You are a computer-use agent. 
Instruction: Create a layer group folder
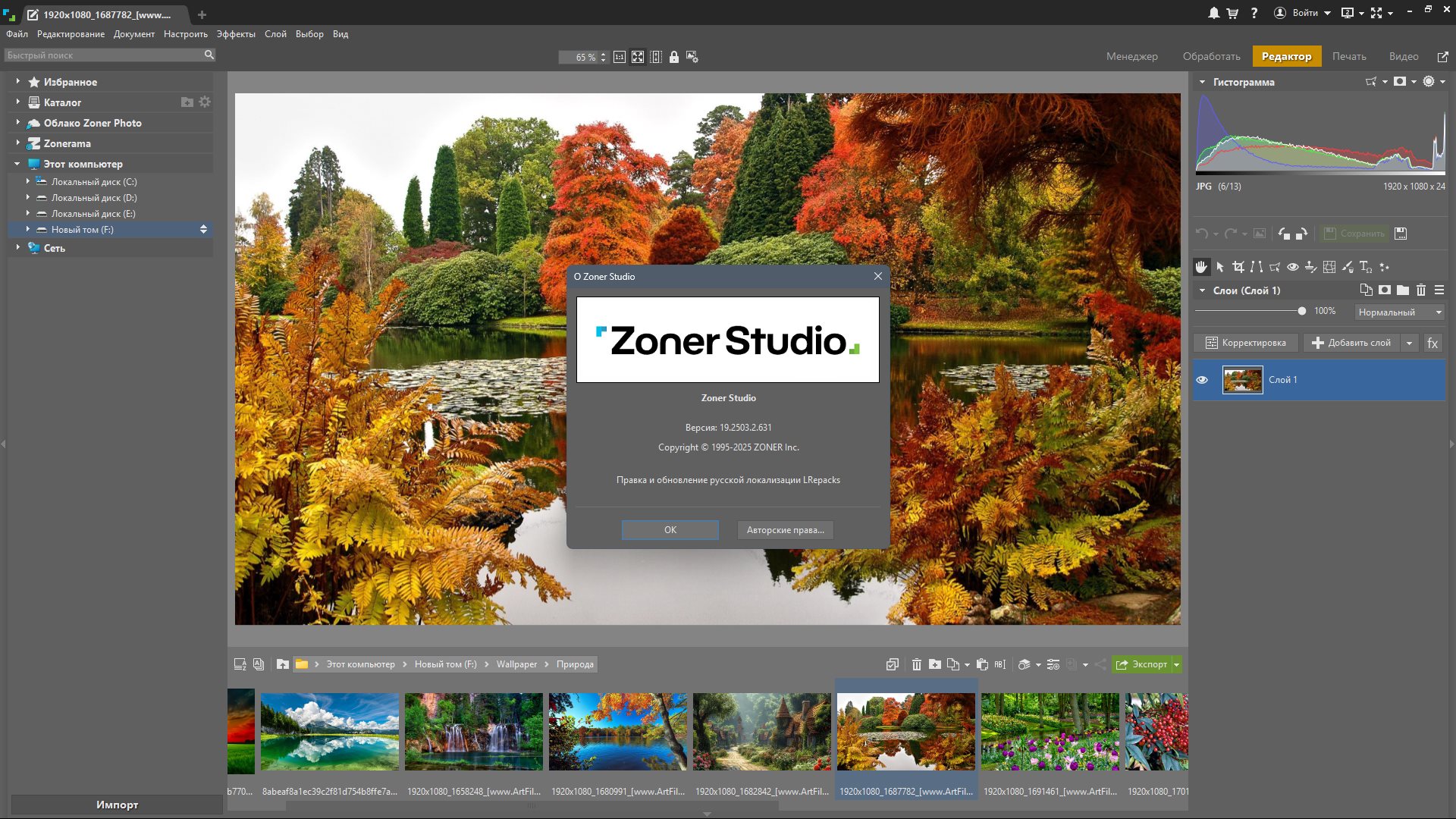pos(1403,290)
